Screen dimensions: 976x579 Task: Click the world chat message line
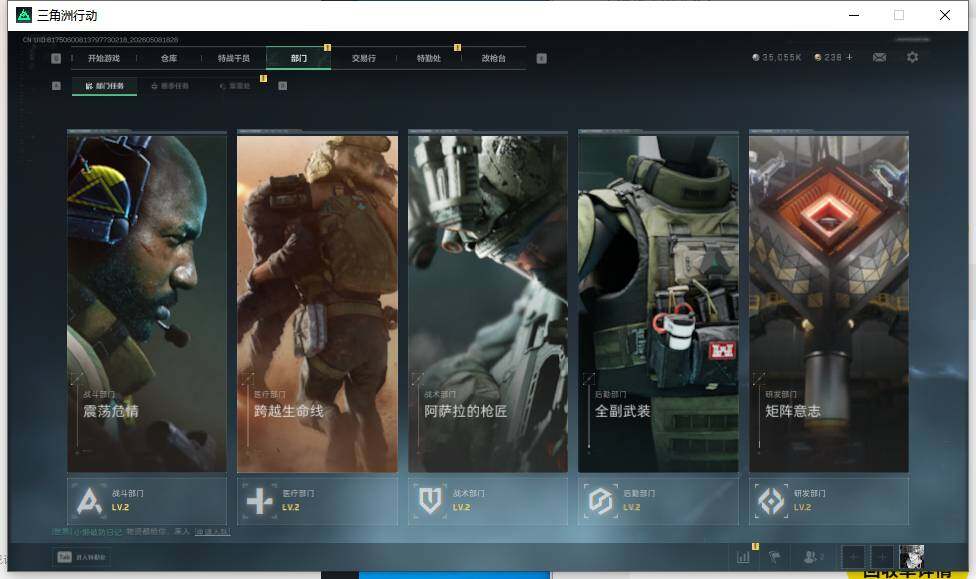pyautogui.click(x=141, y=532)
